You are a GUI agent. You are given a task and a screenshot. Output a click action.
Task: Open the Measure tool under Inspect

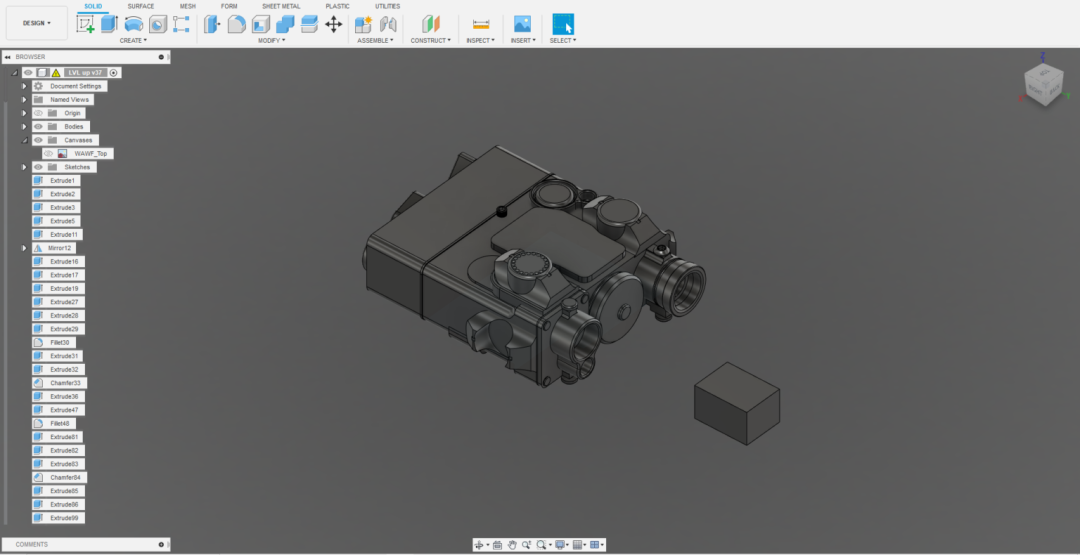(x=481, y=24)
